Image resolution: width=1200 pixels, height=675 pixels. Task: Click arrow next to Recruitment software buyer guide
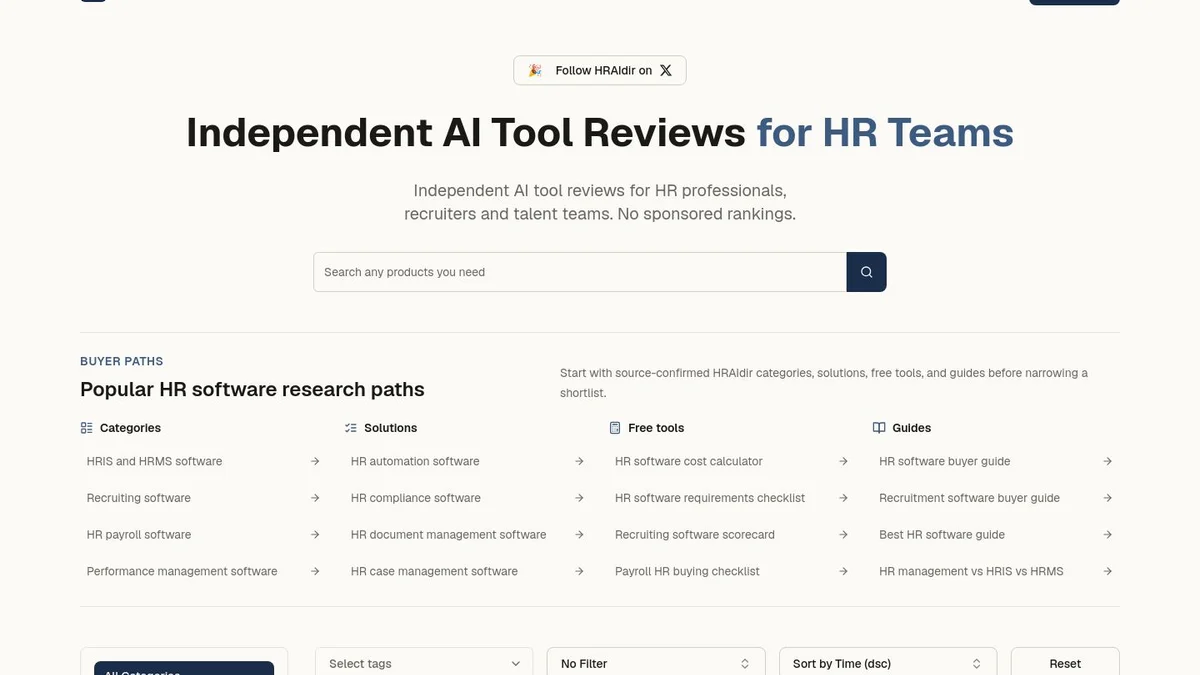click(1107, 498)
